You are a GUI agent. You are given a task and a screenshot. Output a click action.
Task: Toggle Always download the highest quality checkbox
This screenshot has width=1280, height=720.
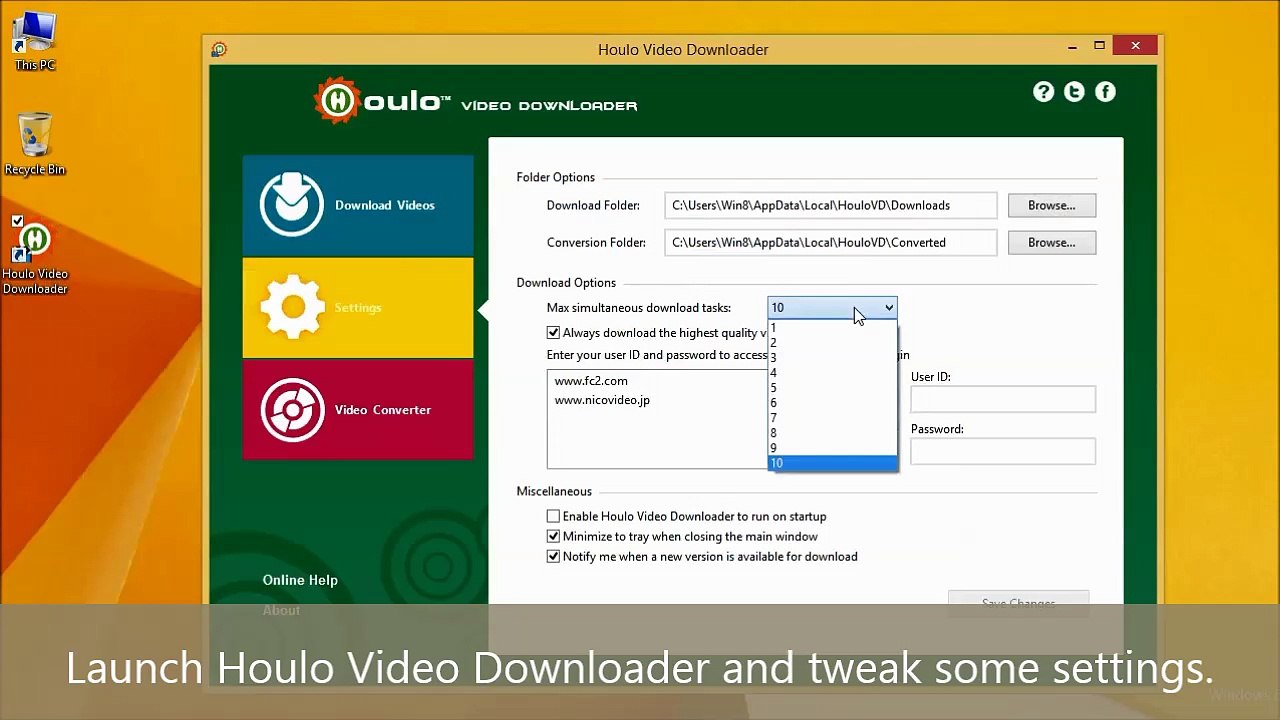click(x=553, y=333)
